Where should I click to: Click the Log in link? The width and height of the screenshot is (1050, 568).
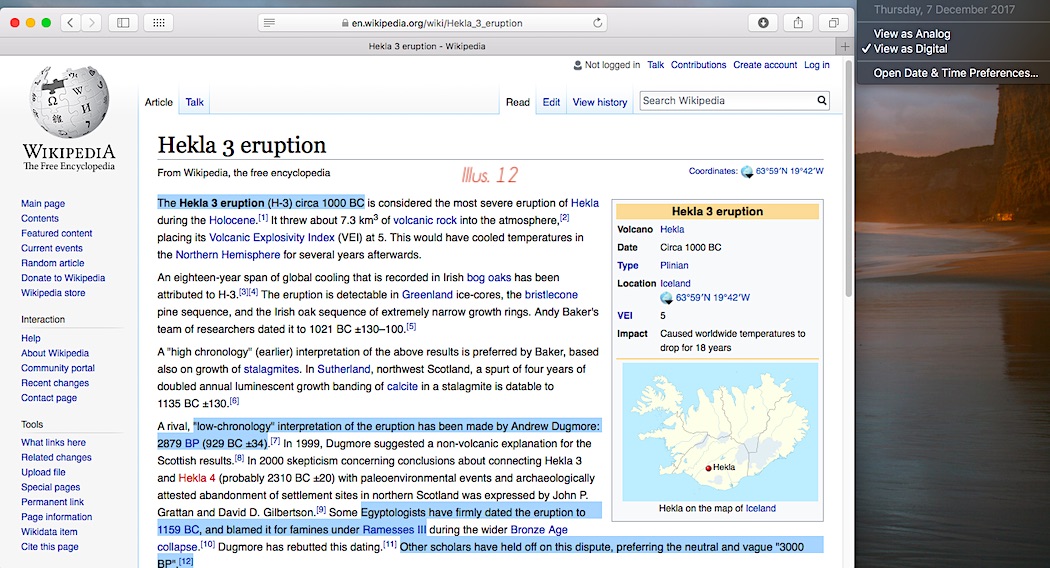tap(816, 65)
